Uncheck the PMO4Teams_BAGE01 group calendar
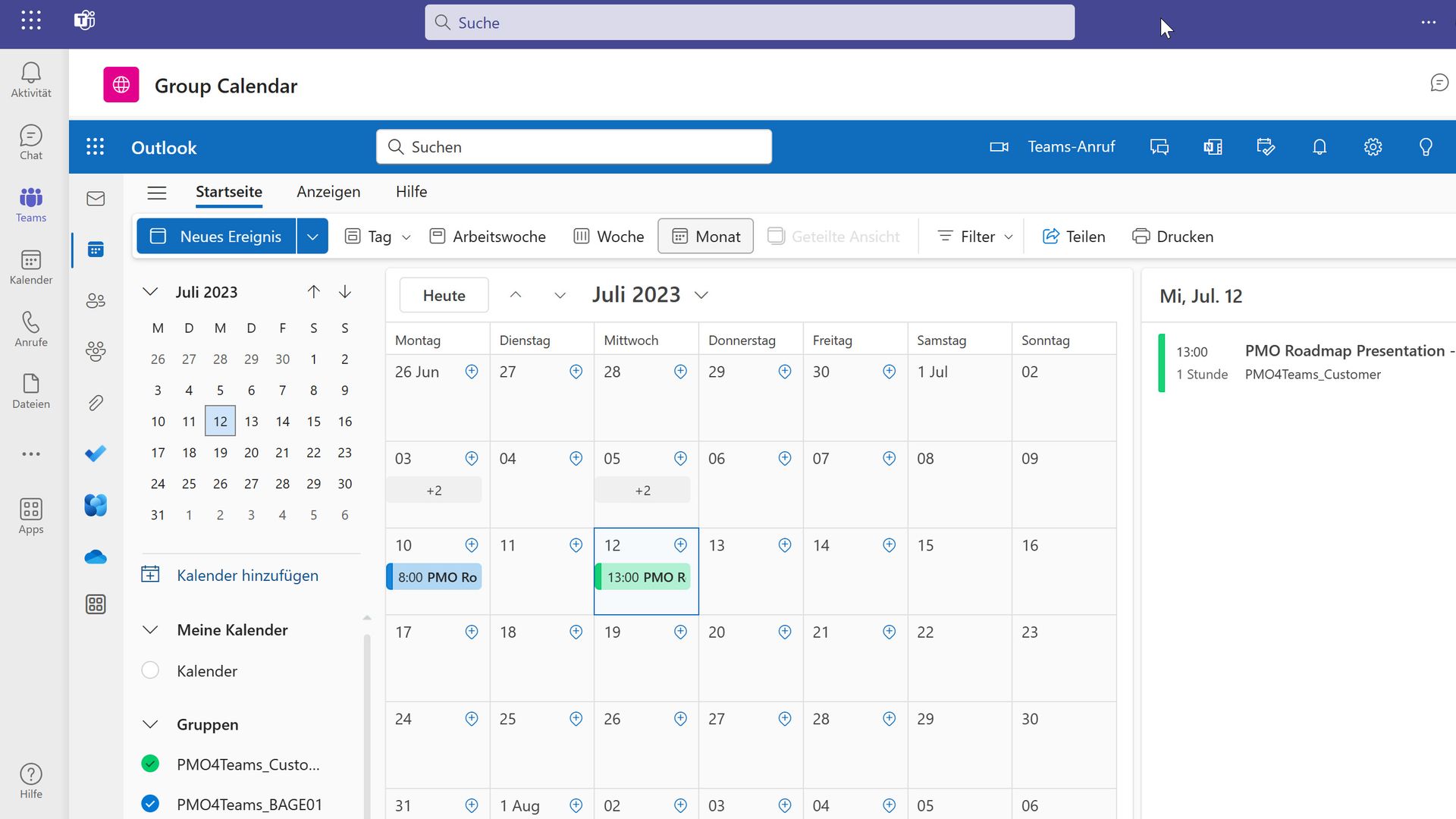The height and width of the screenshot is (819, 1456). (150, 804)
